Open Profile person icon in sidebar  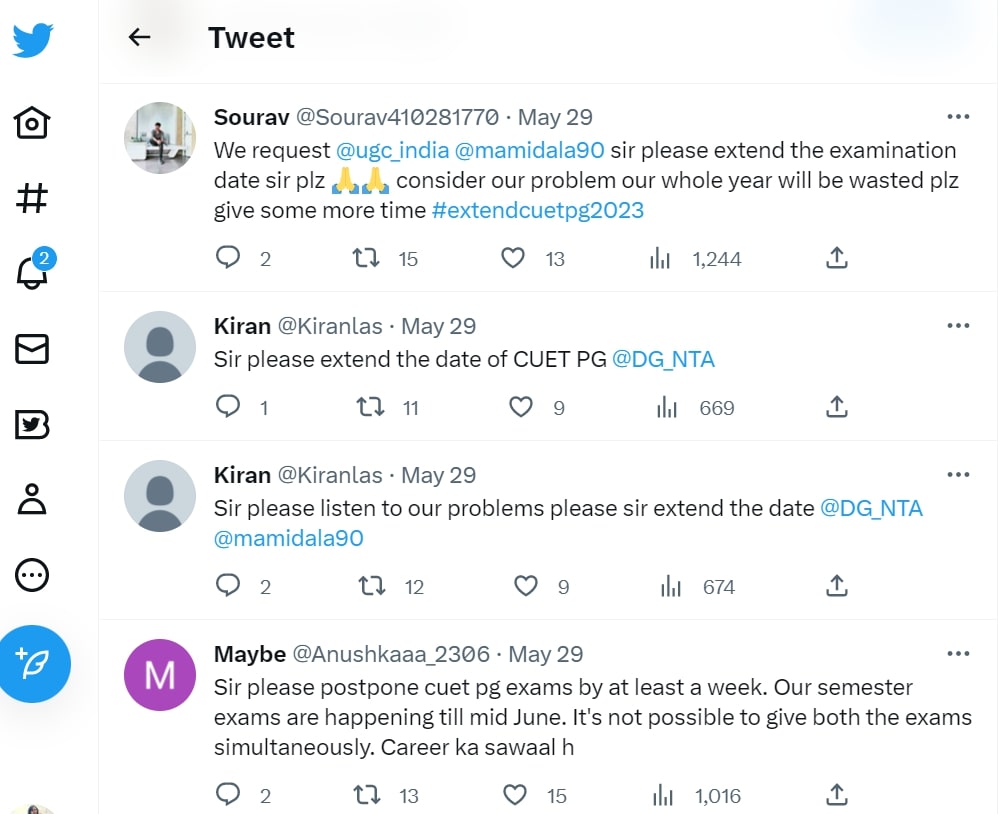[x=32, y=499]
